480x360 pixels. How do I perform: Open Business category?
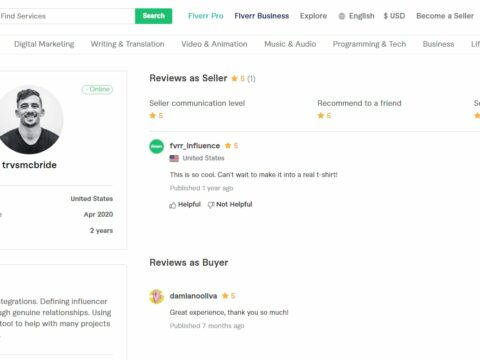pyautogui.click(x=438, y=44)
